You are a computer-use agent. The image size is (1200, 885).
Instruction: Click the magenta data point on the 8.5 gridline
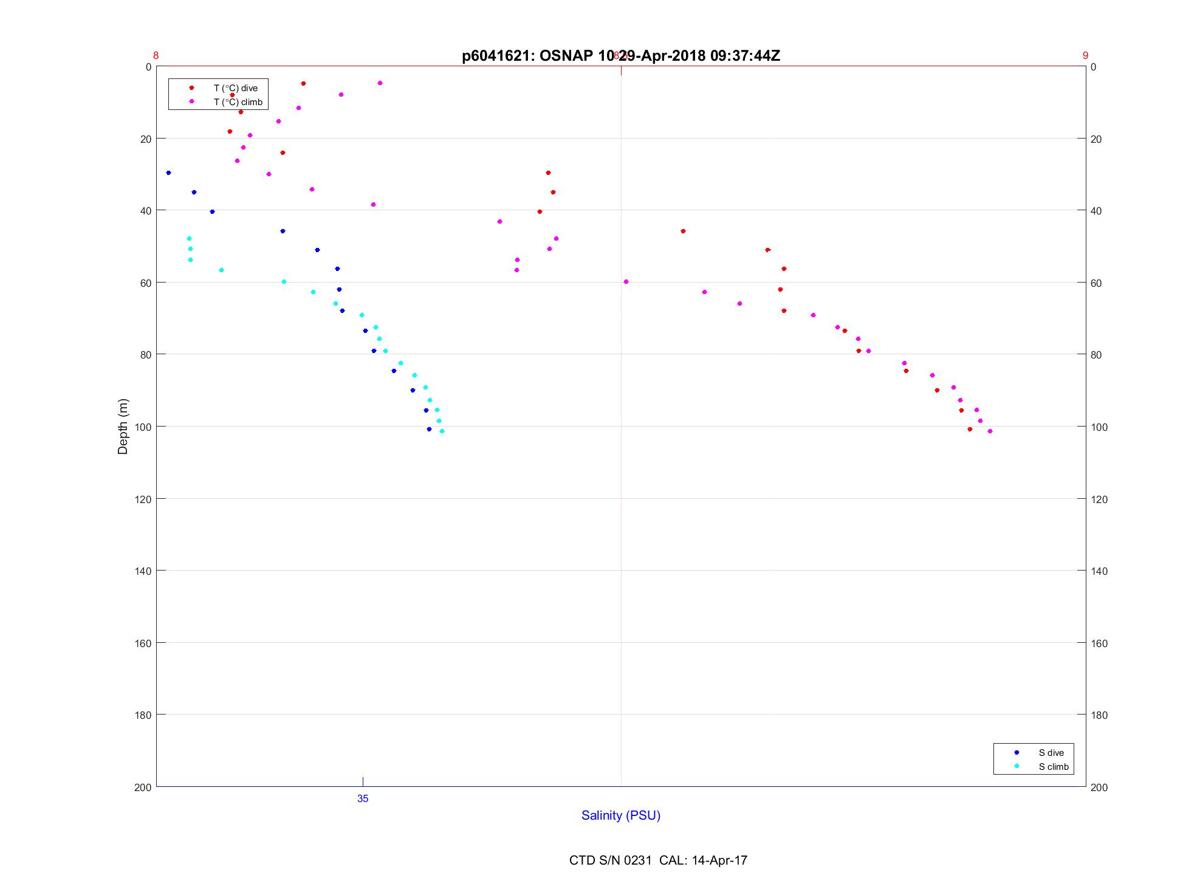(626, 282)
